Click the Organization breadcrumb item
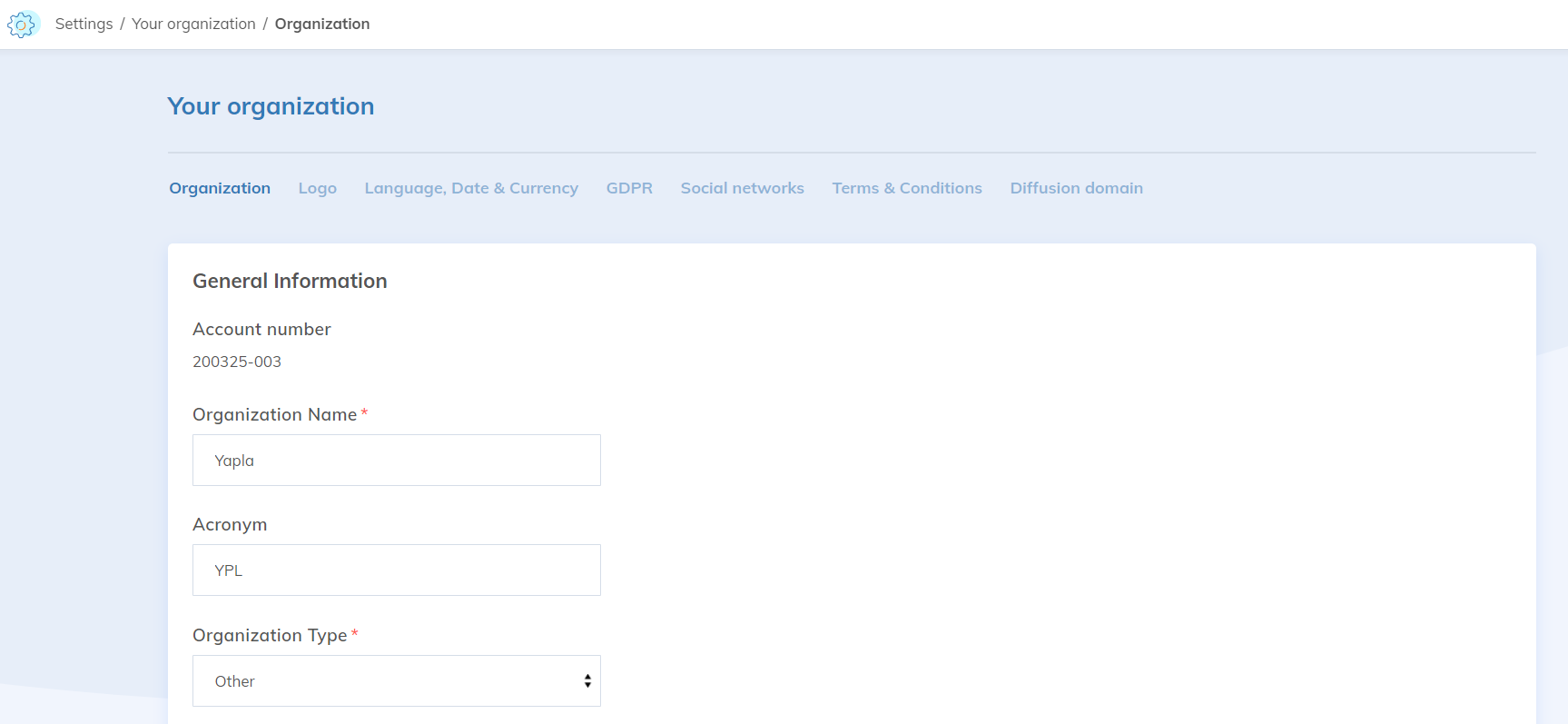This screenshot has height=724, width=1568. [321, 25]
